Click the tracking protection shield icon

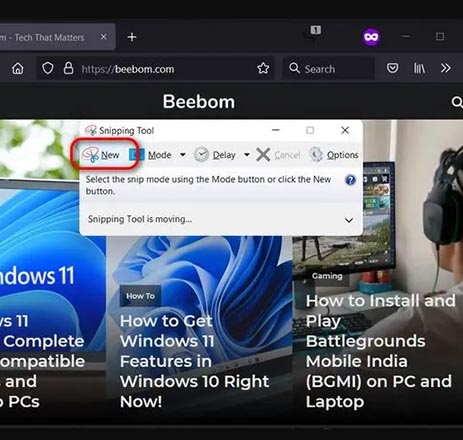[48, 68]
